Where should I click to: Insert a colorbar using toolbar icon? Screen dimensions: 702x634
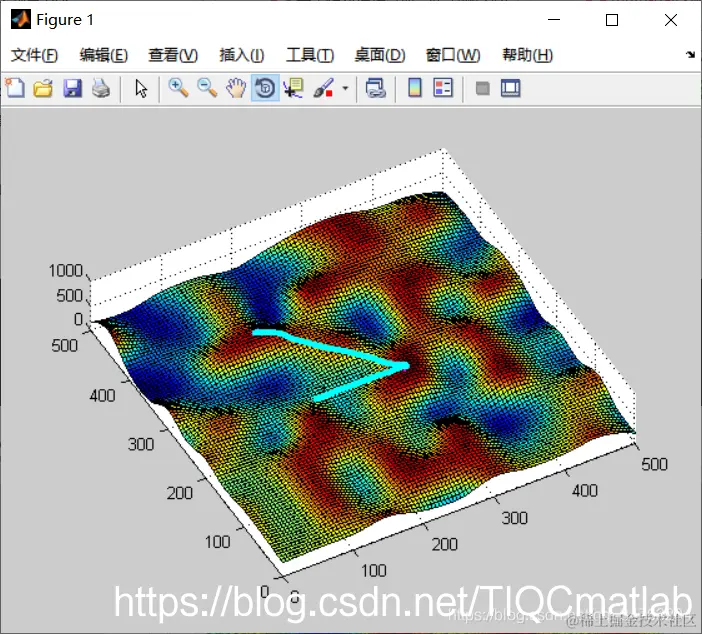(x=415, y=88)
